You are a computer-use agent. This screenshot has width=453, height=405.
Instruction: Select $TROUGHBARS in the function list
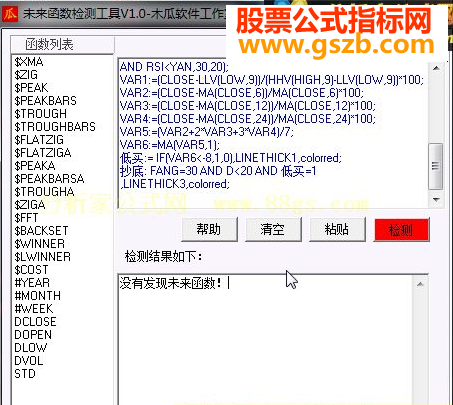(x=55, y=127)
